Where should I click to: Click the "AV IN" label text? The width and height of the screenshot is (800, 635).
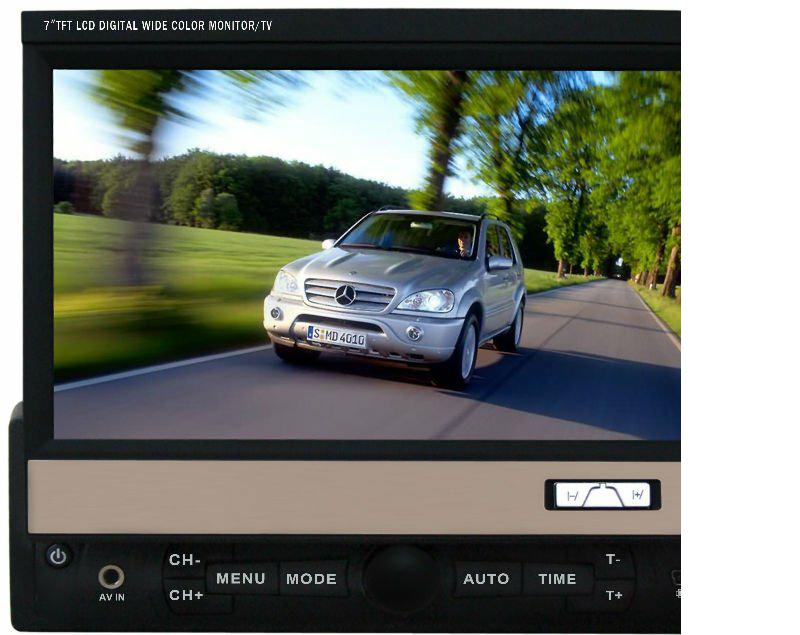[x=112, y=597]
